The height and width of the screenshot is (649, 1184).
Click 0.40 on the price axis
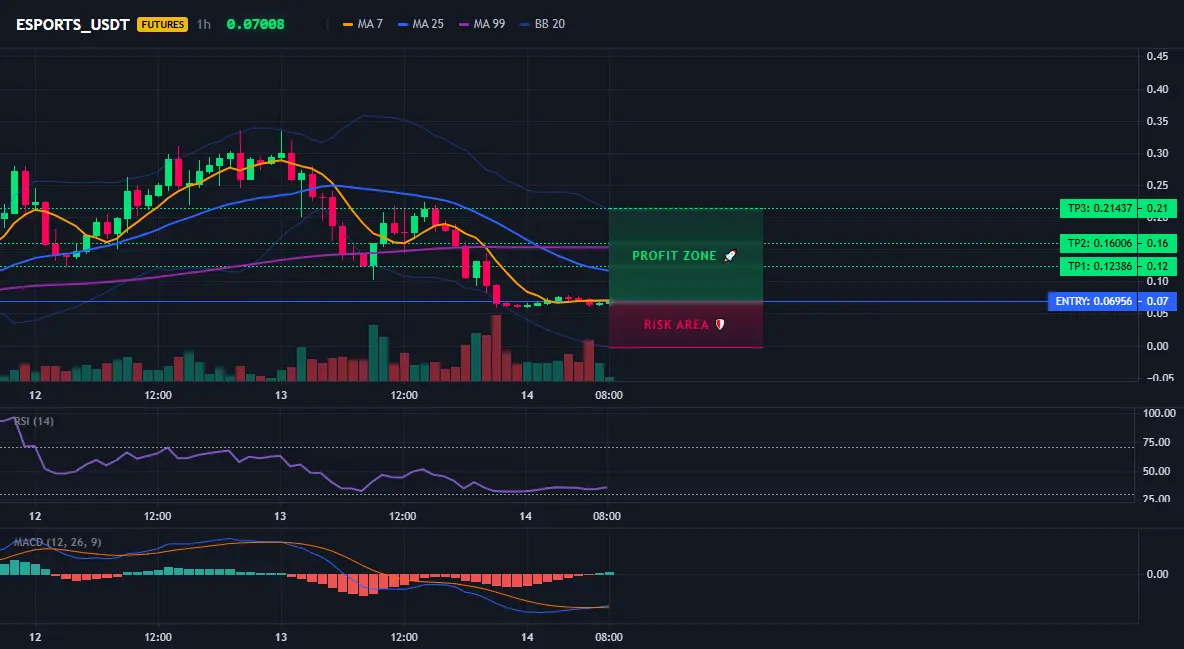click(x=1158, y=89)
